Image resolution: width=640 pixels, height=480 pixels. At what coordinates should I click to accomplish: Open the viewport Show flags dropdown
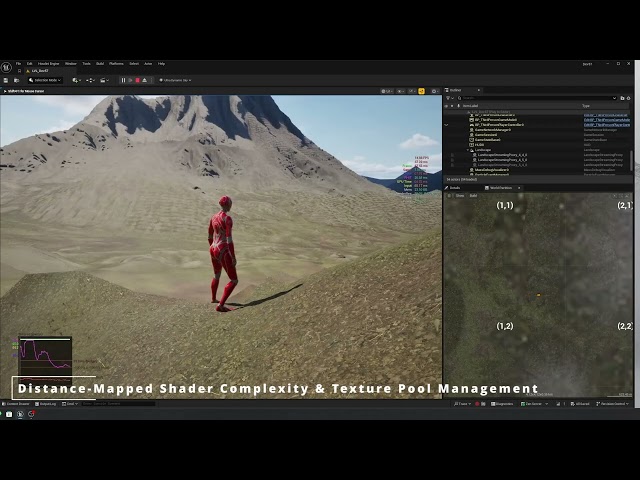pos(401,91)
